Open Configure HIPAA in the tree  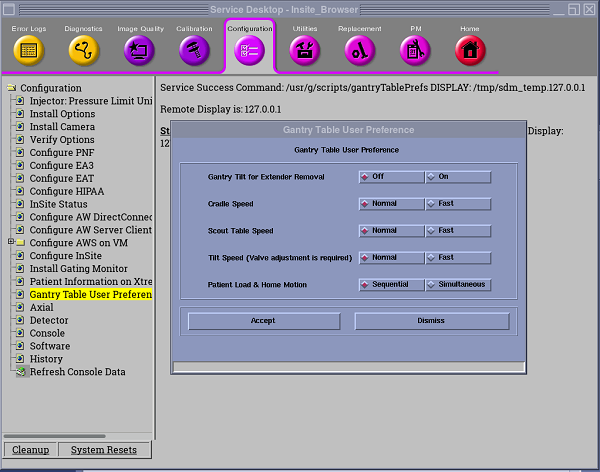(66, 191)
